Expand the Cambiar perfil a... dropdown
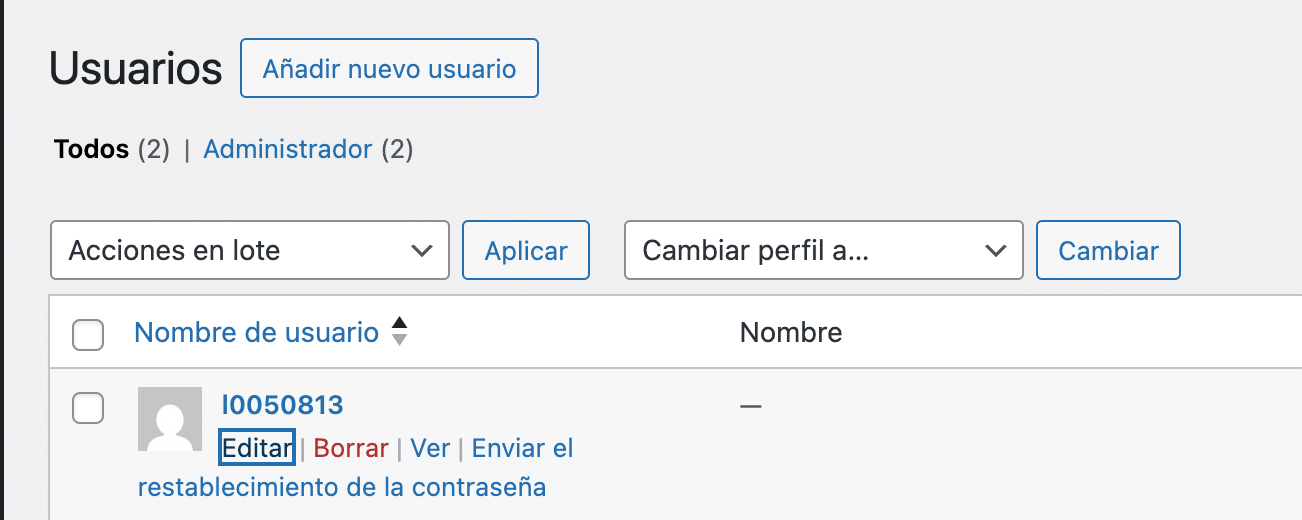The height and width of the screenshot is (520, 1302). [823, 250]
